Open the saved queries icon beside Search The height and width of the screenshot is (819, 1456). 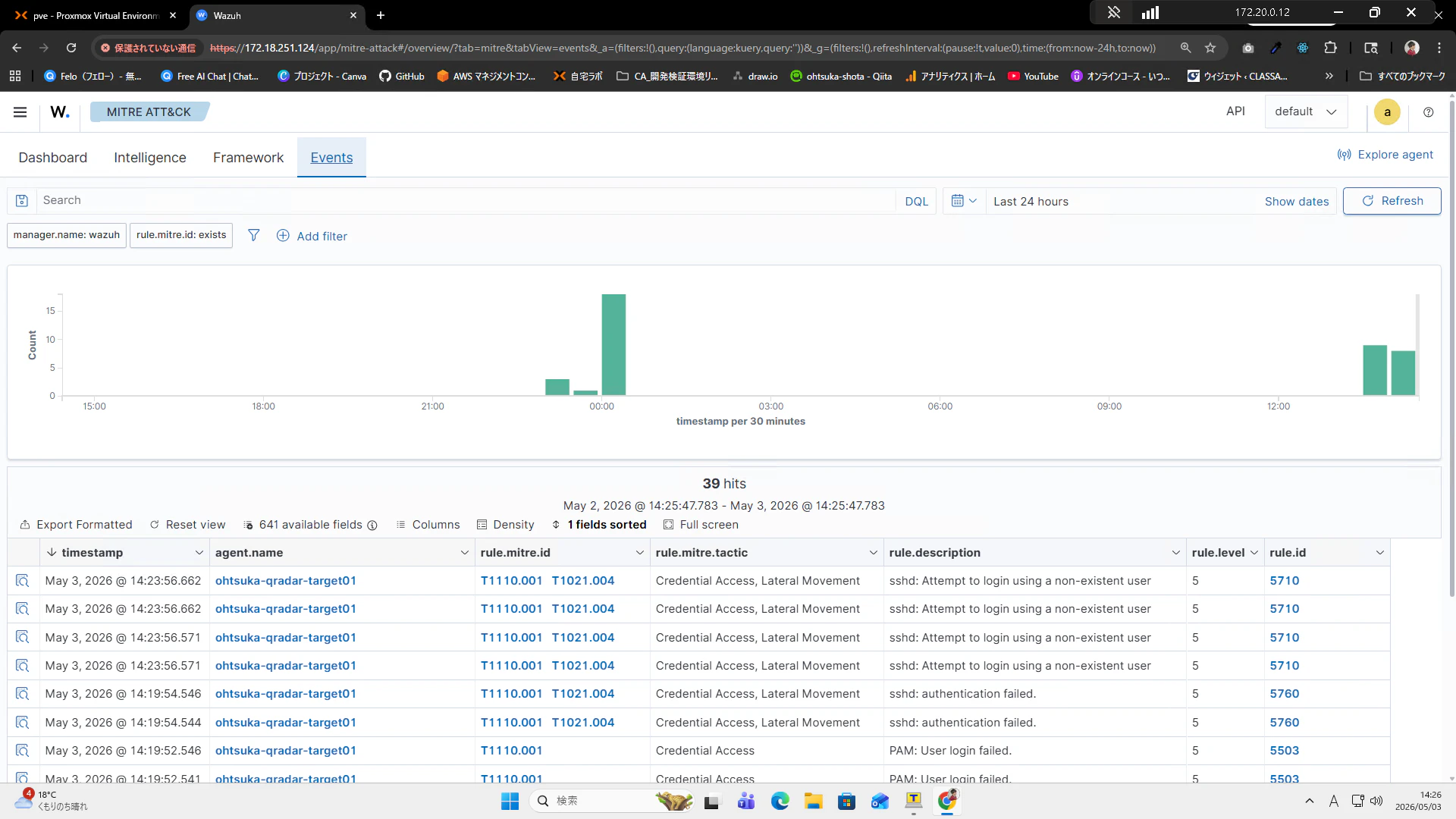[22, 201]
